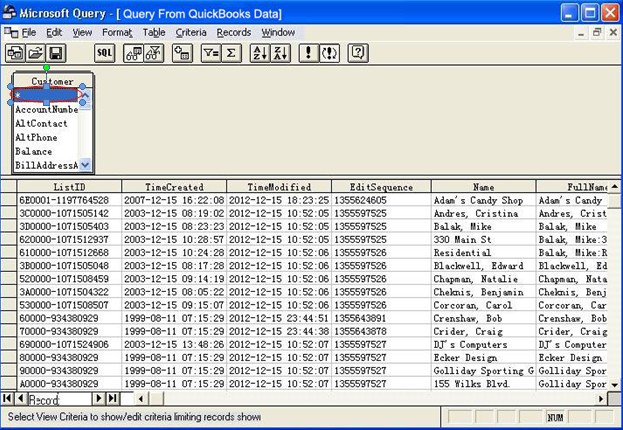Click horizontal scrollbar right arrow
Screen dimensions: 623x430
coord(601,398)
